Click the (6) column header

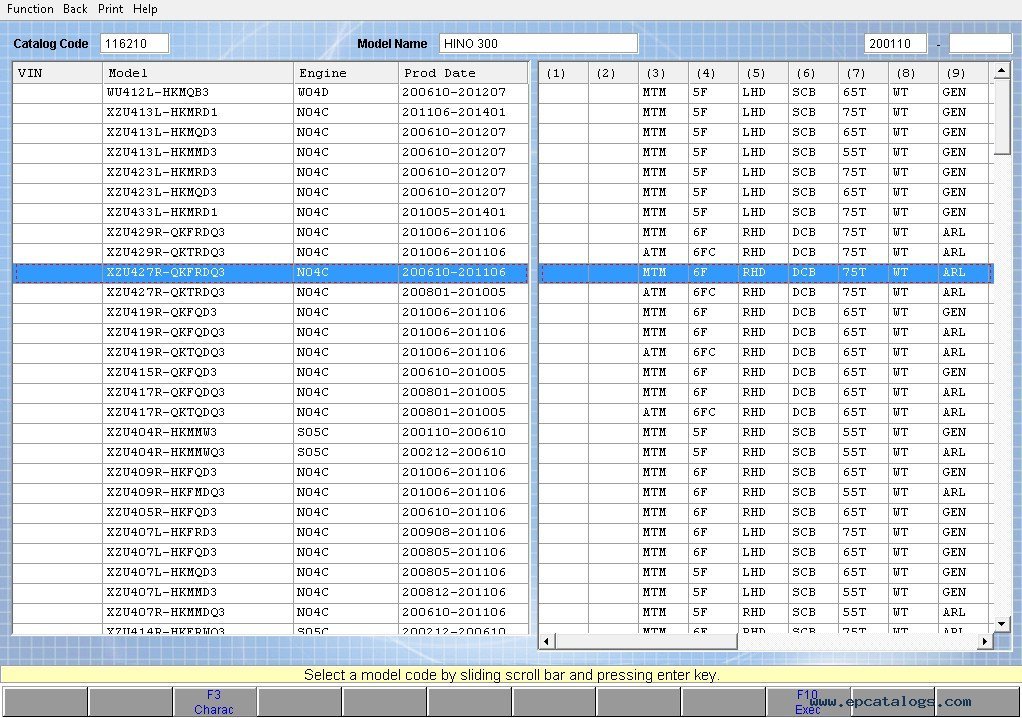(813, 73)
